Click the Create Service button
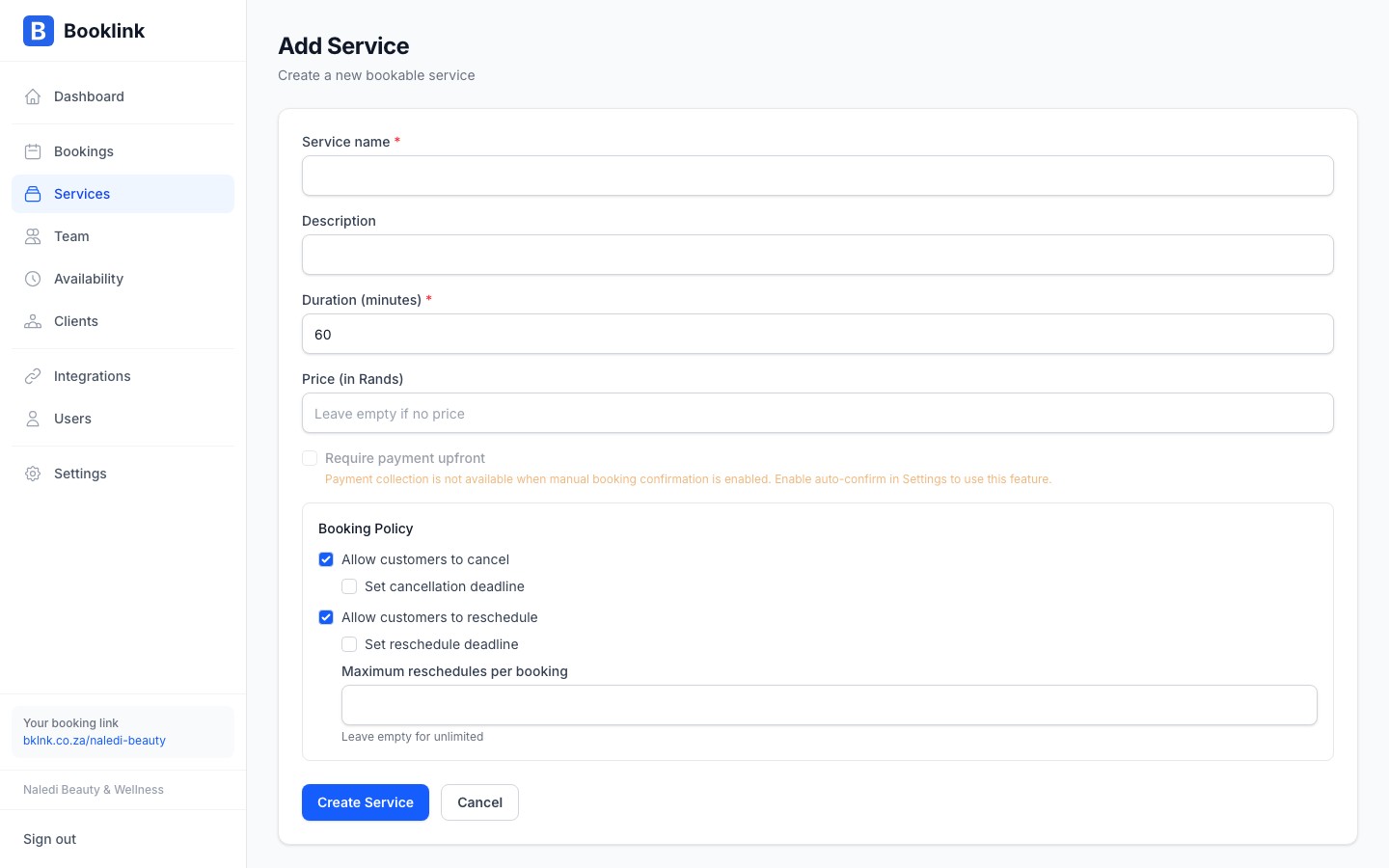 point(365,802)
